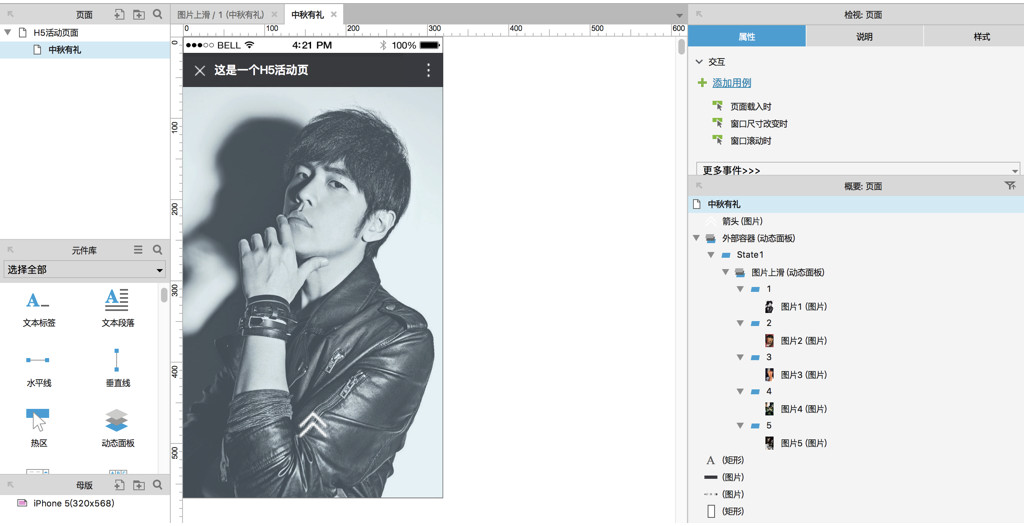The image size is (1024, 526).
Task: Switch to the 图片上滑 / 1 document tab
Action: pos(219,15)
